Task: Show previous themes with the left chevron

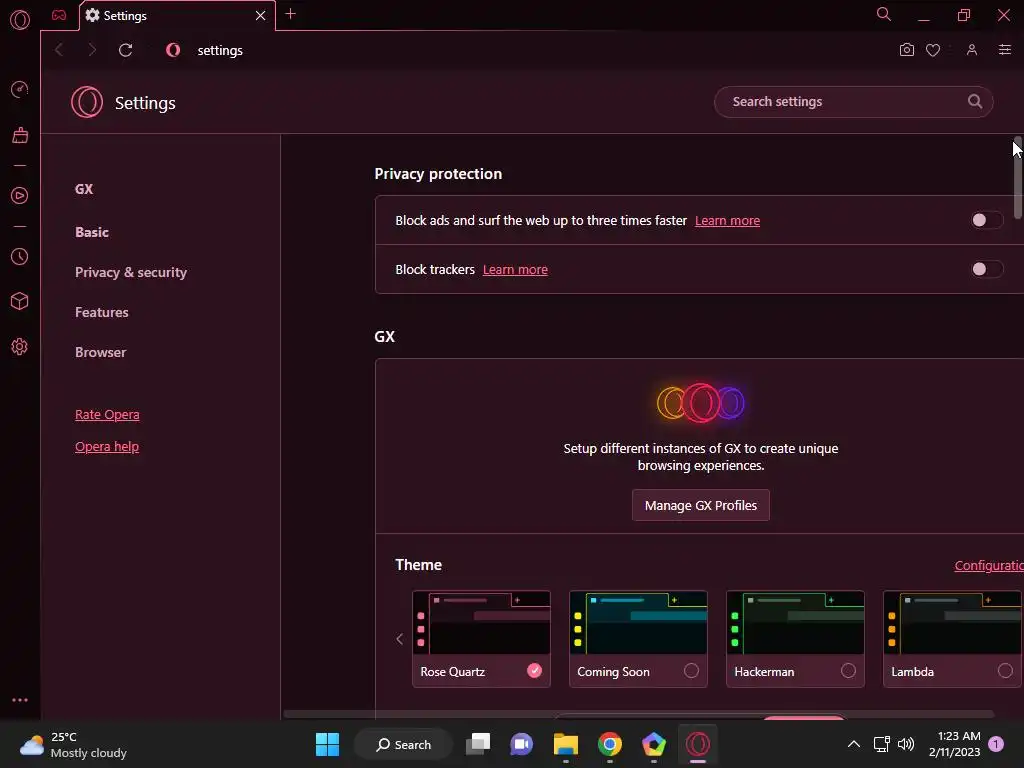Action: pyautogui.click(x=400, y=639)
